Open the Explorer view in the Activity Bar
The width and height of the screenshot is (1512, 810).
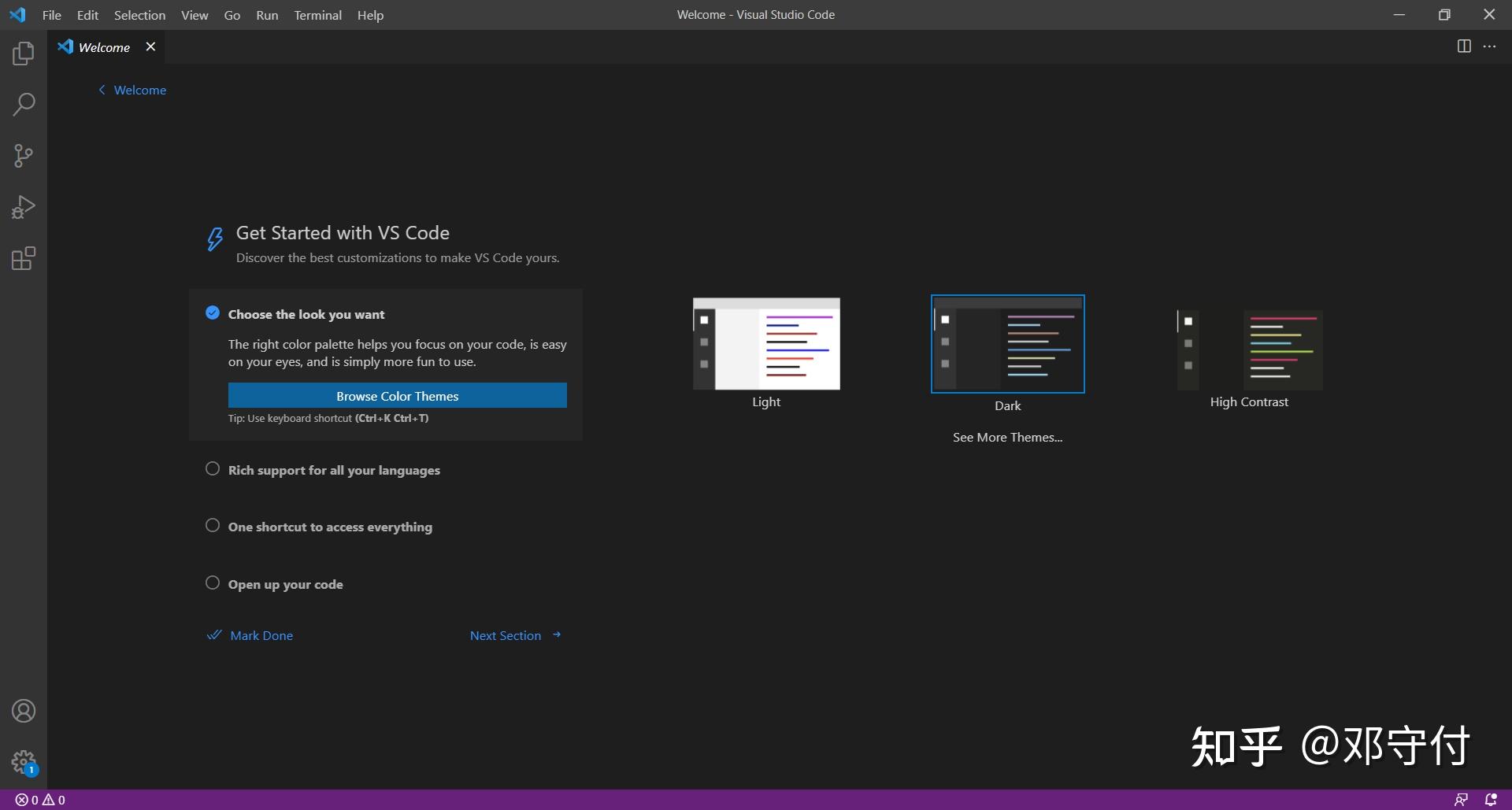(x=23, y=53)
